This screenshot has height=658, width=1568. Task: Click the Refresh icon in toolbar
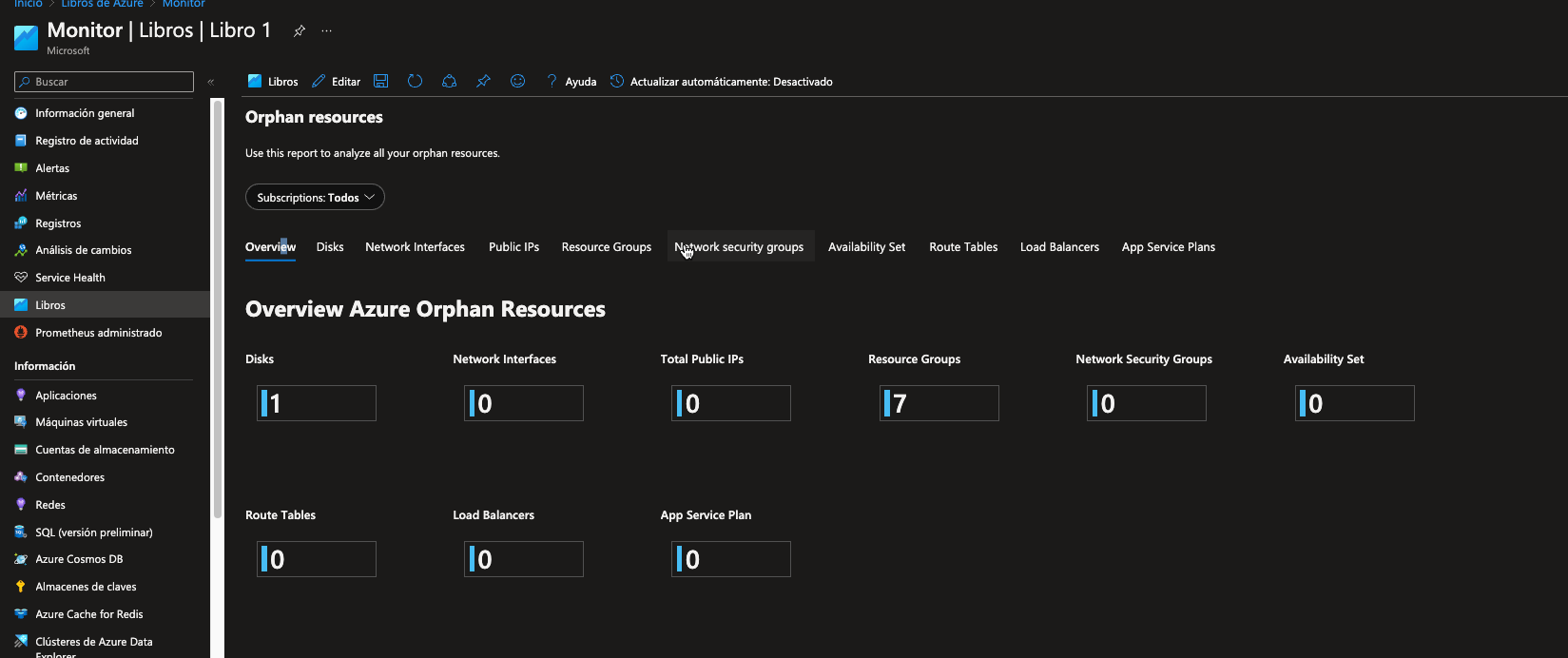click(x=415, y=82)
